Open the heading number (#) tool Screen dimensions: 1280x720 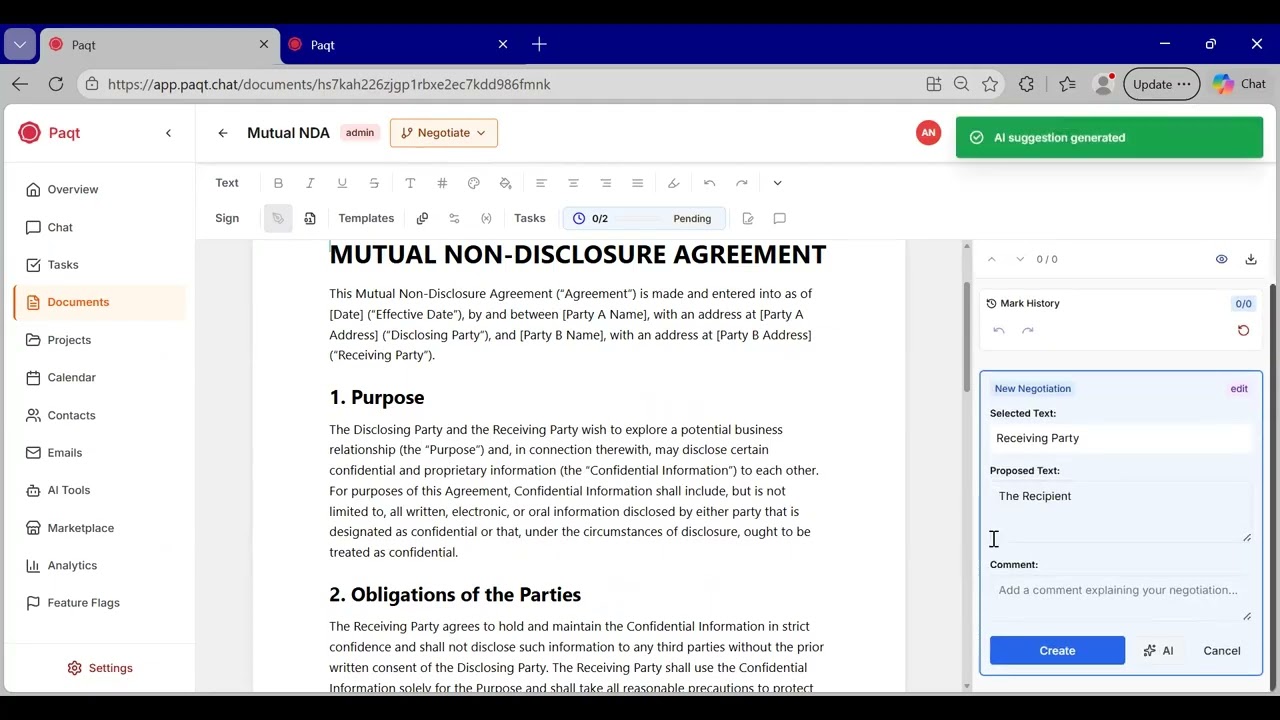442,183
